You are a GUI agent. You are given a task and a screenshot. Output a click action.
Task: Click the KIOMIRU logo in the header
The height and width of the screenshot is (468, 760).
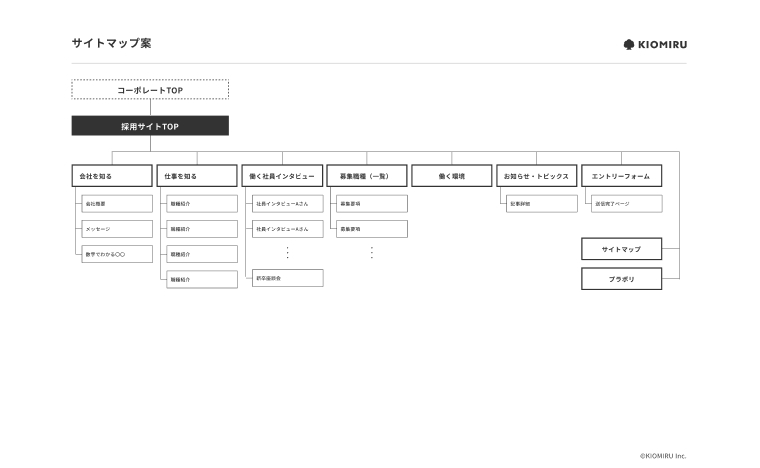(x=655, y=44)
